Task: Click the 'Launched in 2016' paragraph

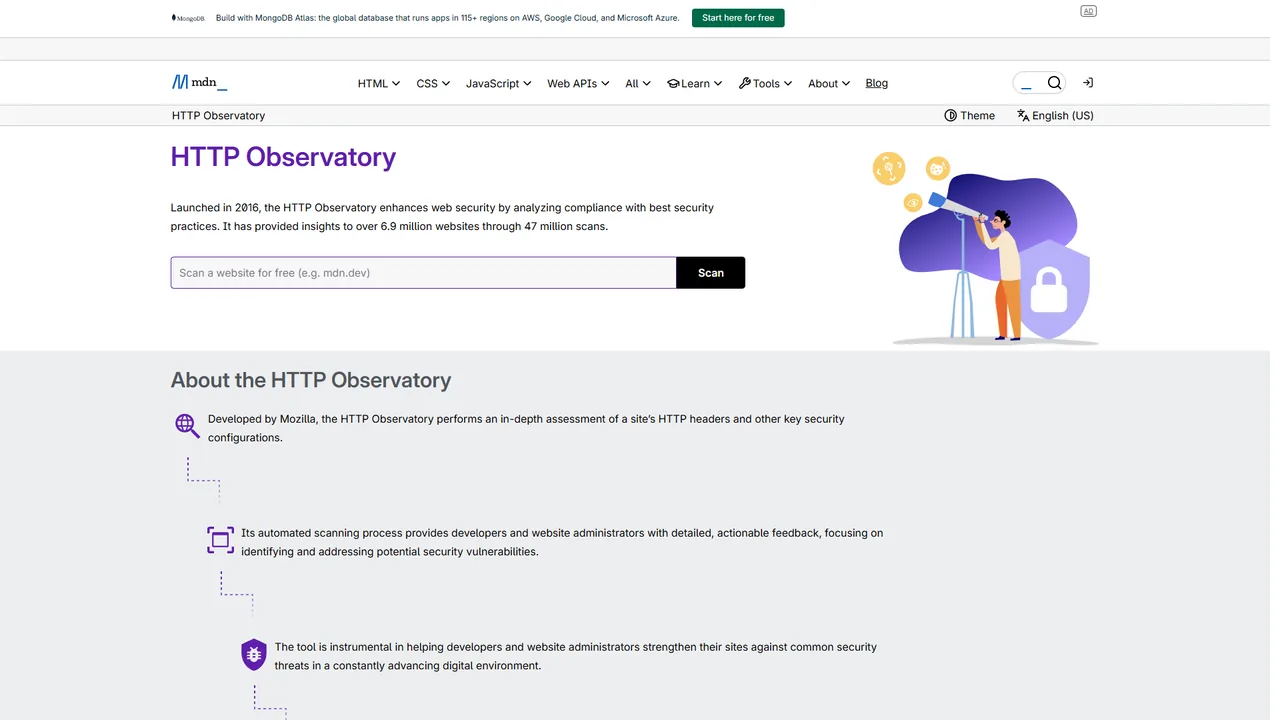Action: [x=442, y=217]
